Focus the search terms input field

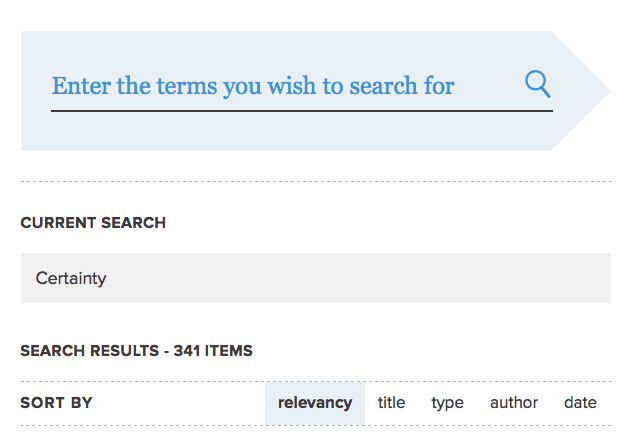point(280,86)
